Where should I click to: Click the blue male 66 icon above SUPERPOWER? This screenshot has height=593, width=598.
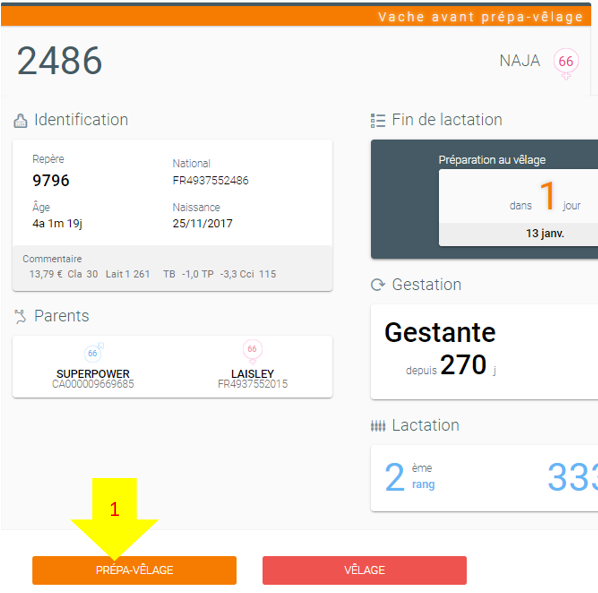(x=94, y=352)
